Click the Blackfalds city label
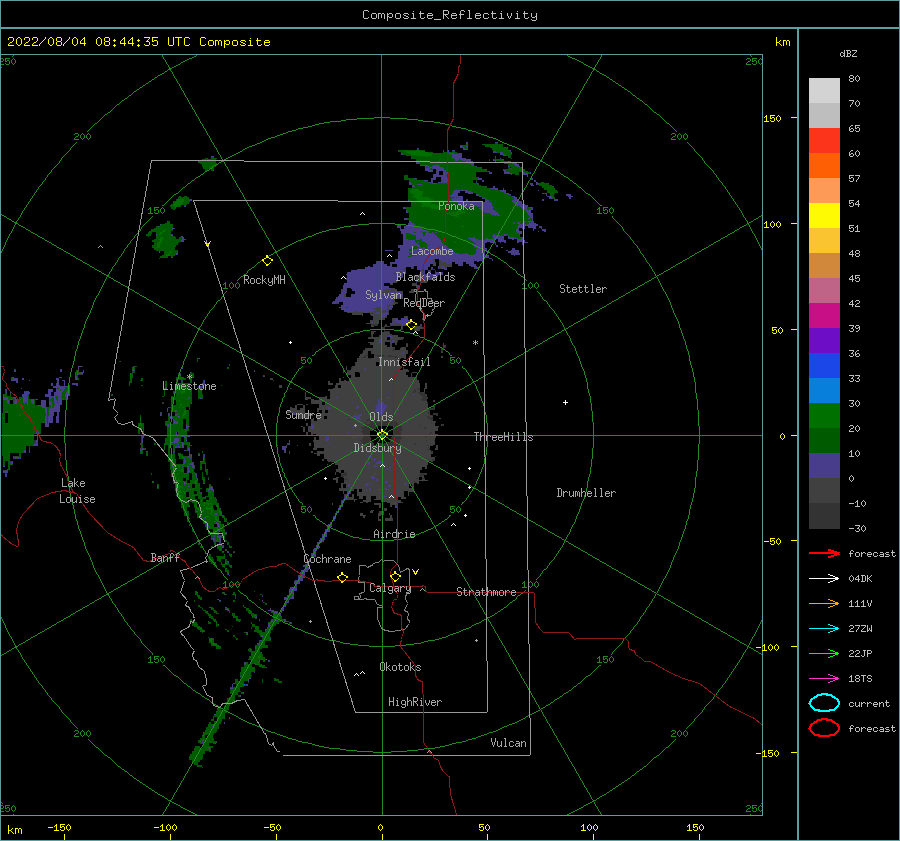Image resolution: width=900 pixels, height=841 pixels. pyautogui.click(x=425, y=277)
